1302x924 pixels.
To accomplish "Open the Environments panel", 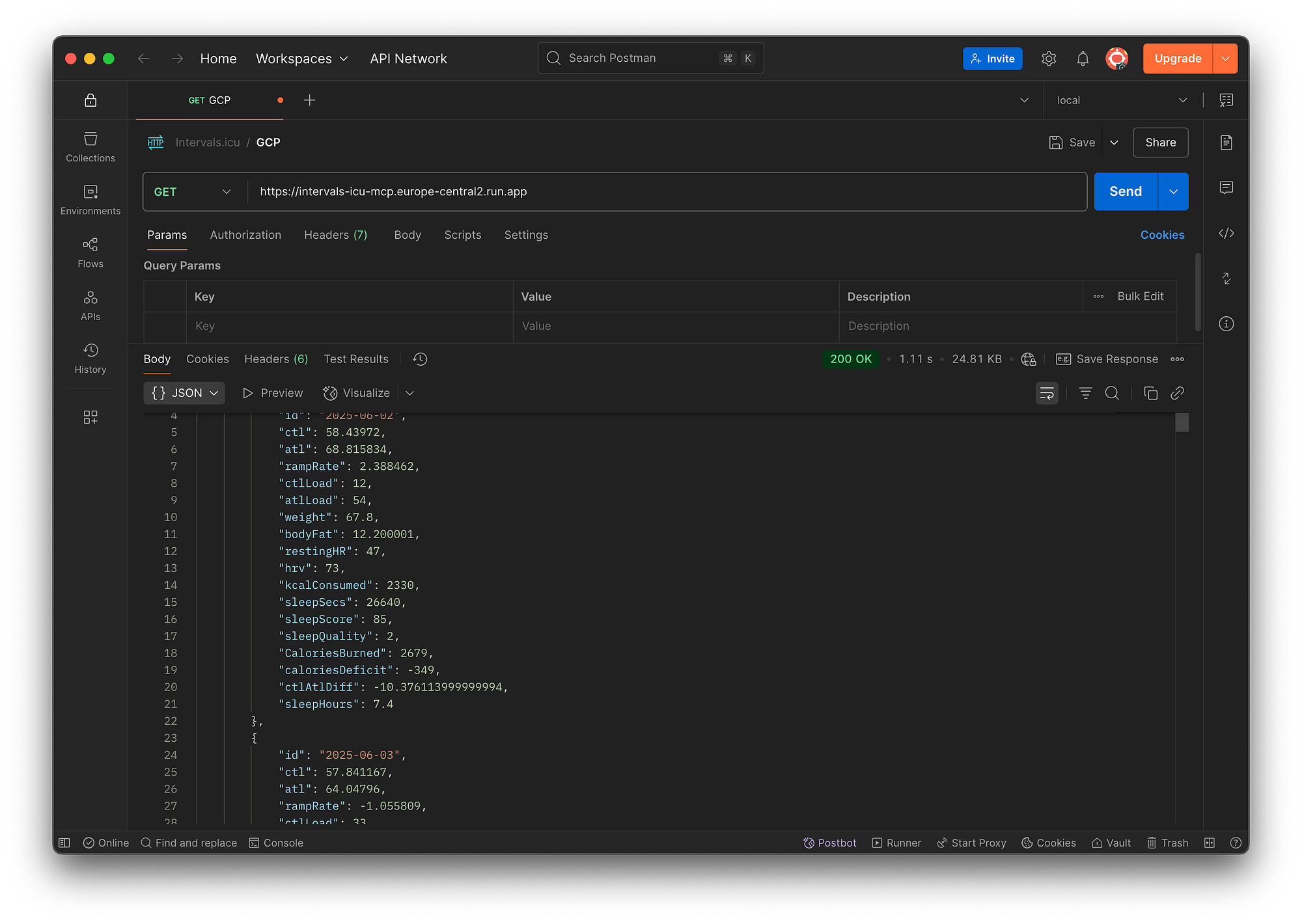I will point(90,199).
